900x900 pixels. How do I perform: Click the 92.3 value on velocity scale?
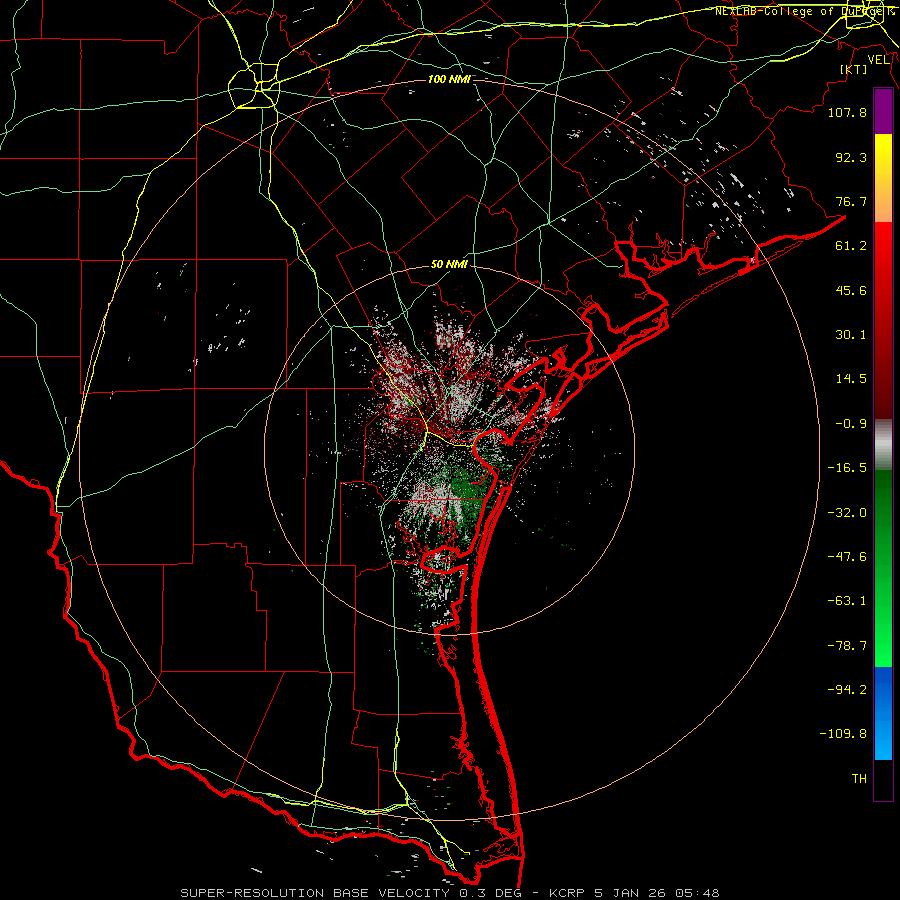[x=851, y=157]
